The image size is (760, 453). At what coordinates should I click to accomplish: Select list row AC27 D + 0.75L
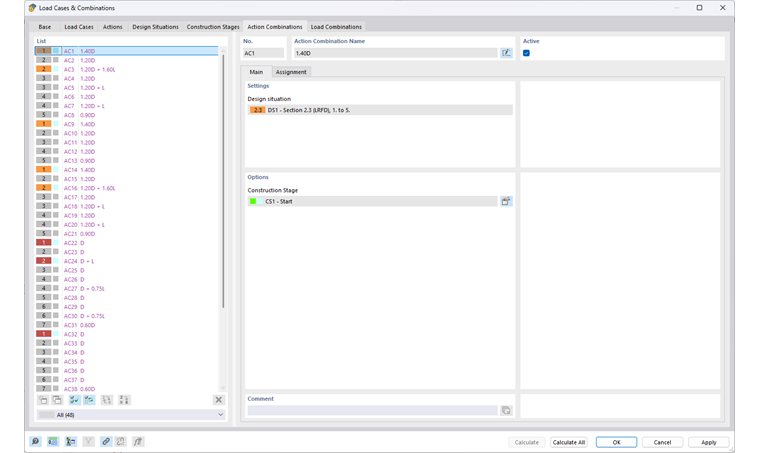click(127, 288)
